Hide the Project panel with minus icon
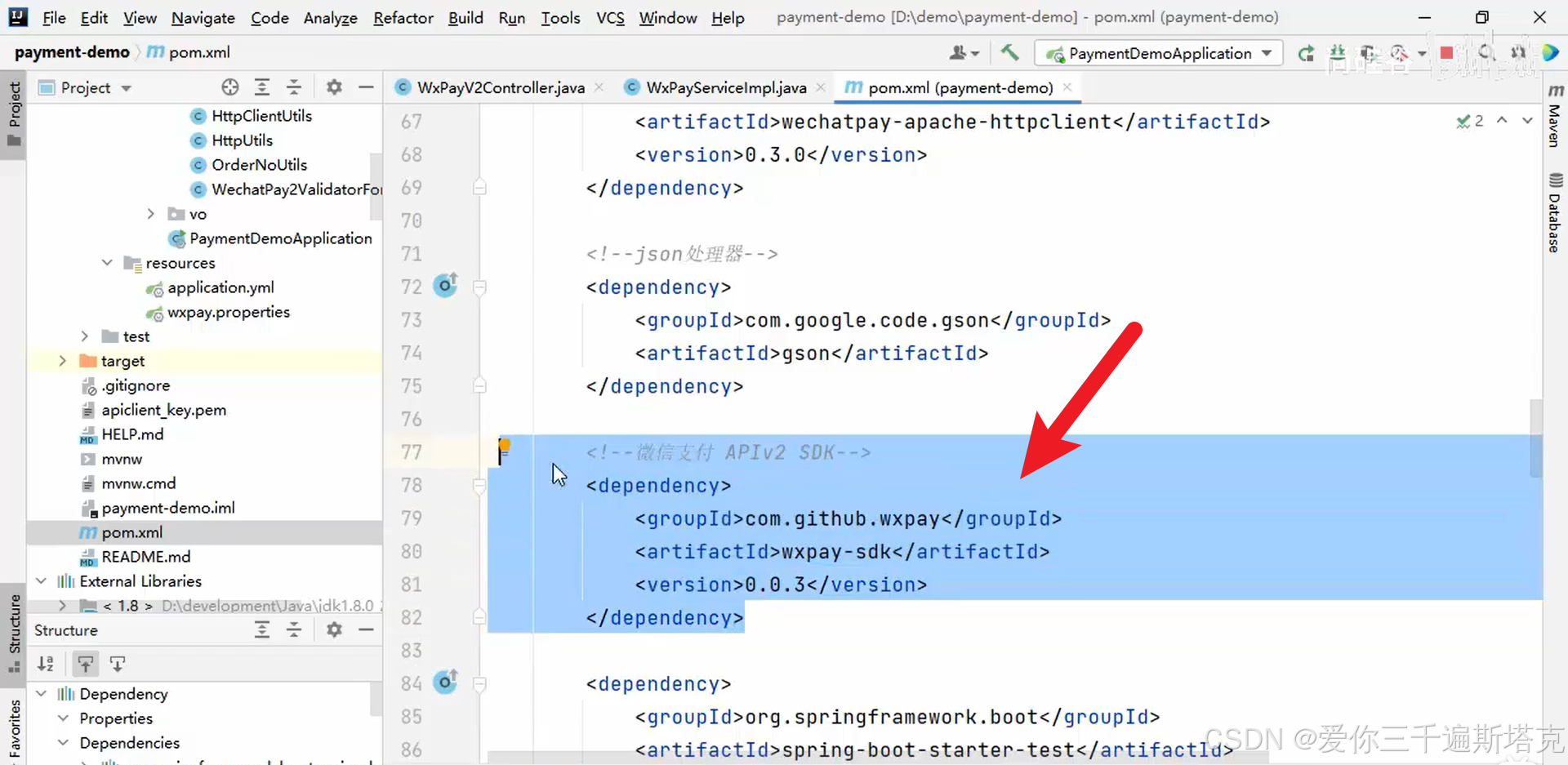This screenshot has height=765, width=1568. pyautogui.click(x=366, y=87)
